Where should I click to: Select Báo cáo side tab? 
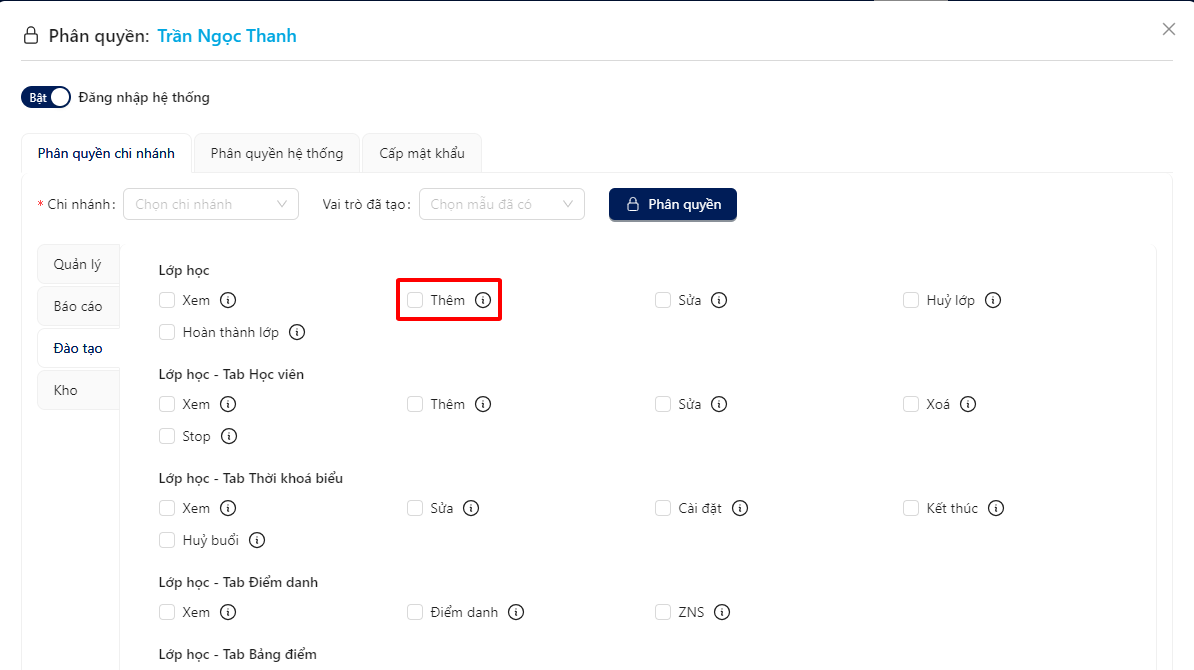[x=78, y=306]
